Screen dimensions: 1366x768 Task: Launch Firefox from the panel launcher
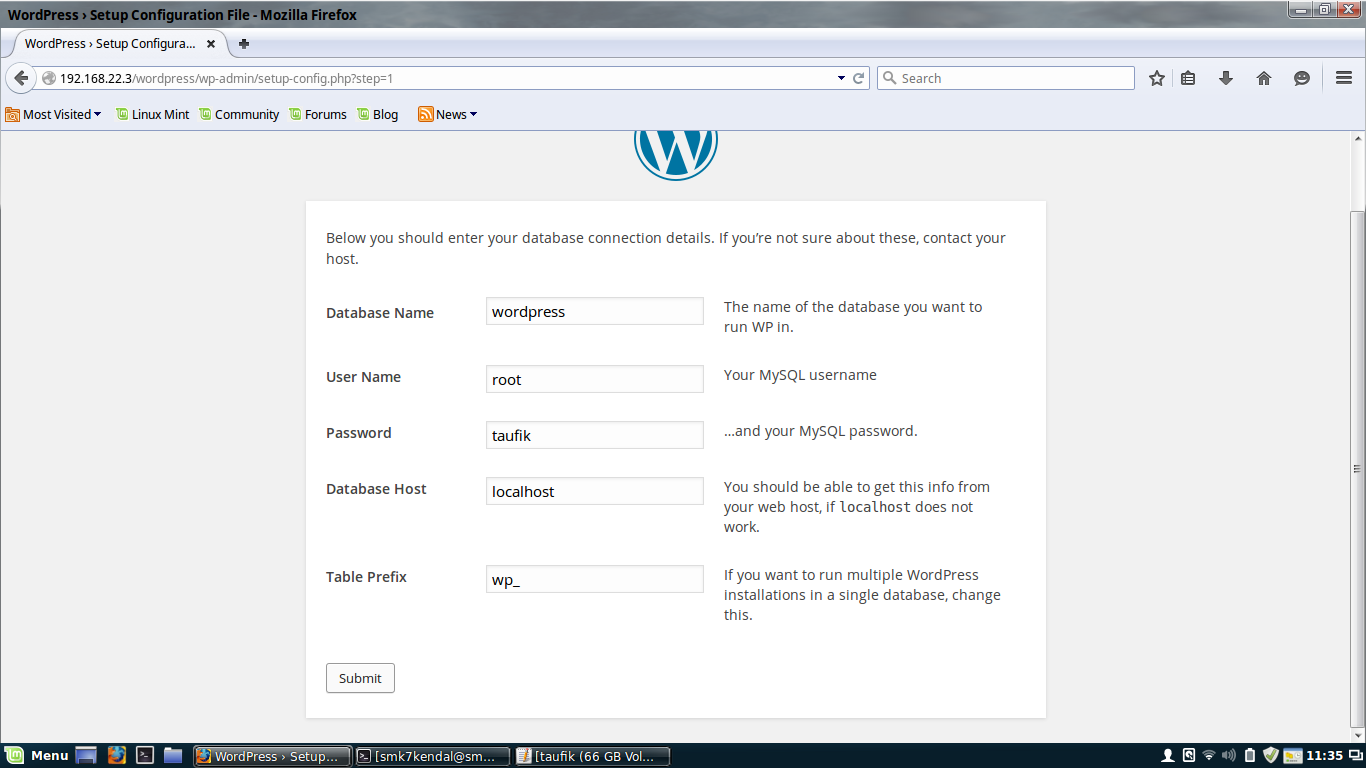point(116,755)
